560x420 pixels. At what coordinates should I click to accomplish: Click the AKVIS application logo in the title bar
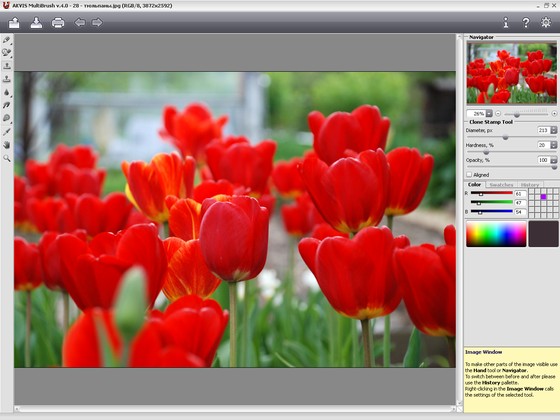[5, 5]
